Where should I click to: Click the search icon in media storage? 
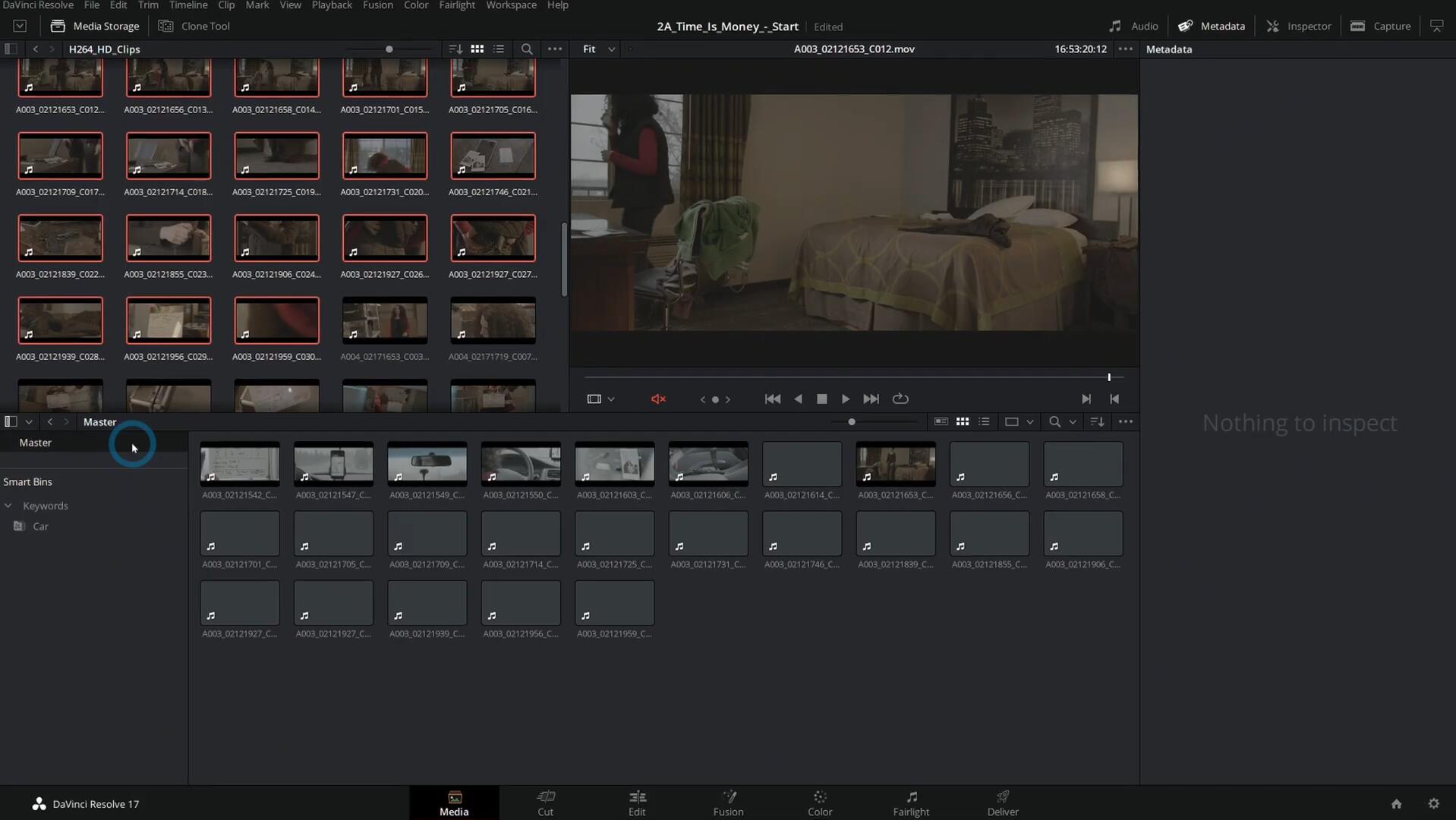pos(526,49)
